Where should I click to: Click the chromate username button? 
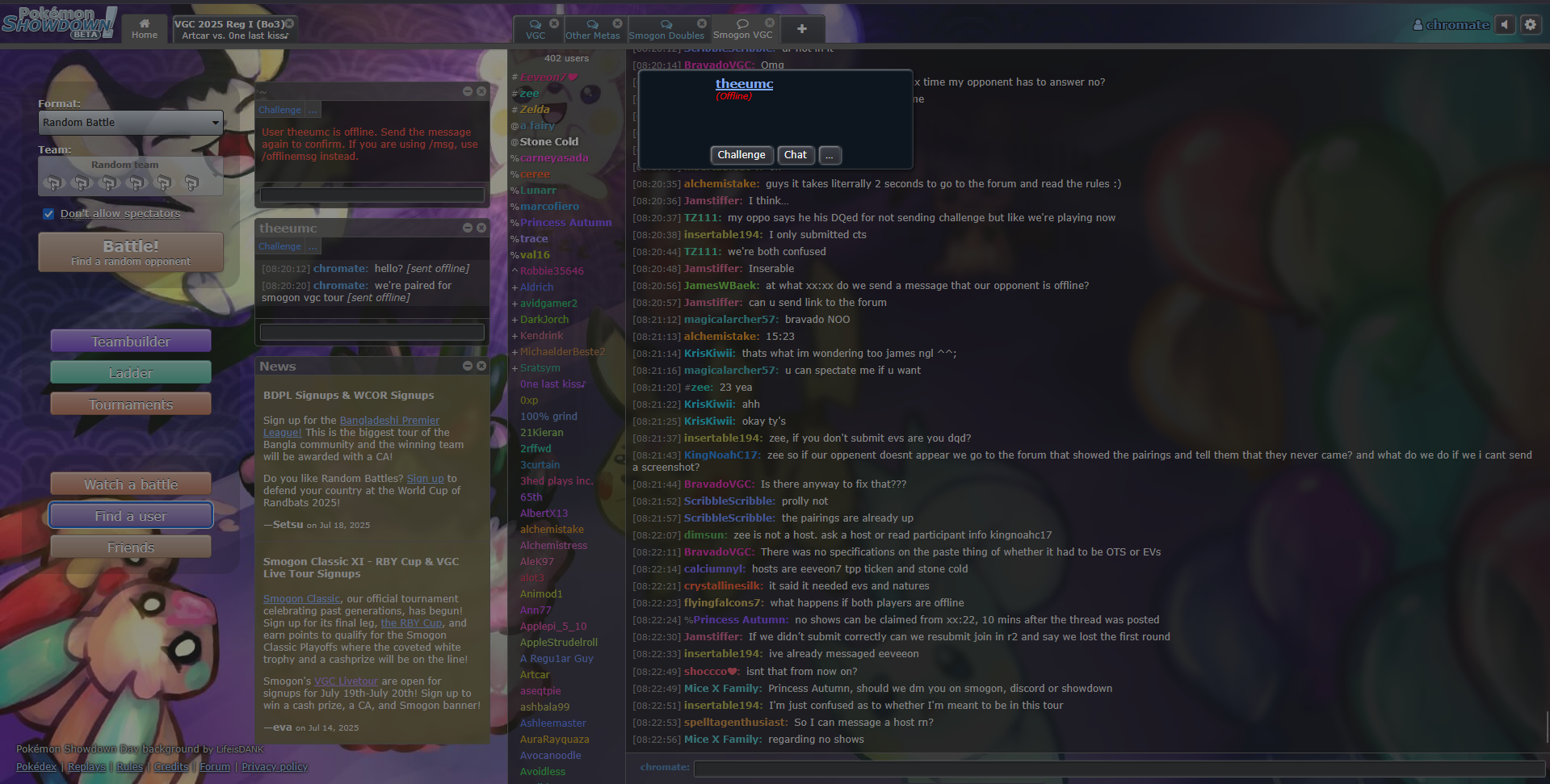(1451, 25)
